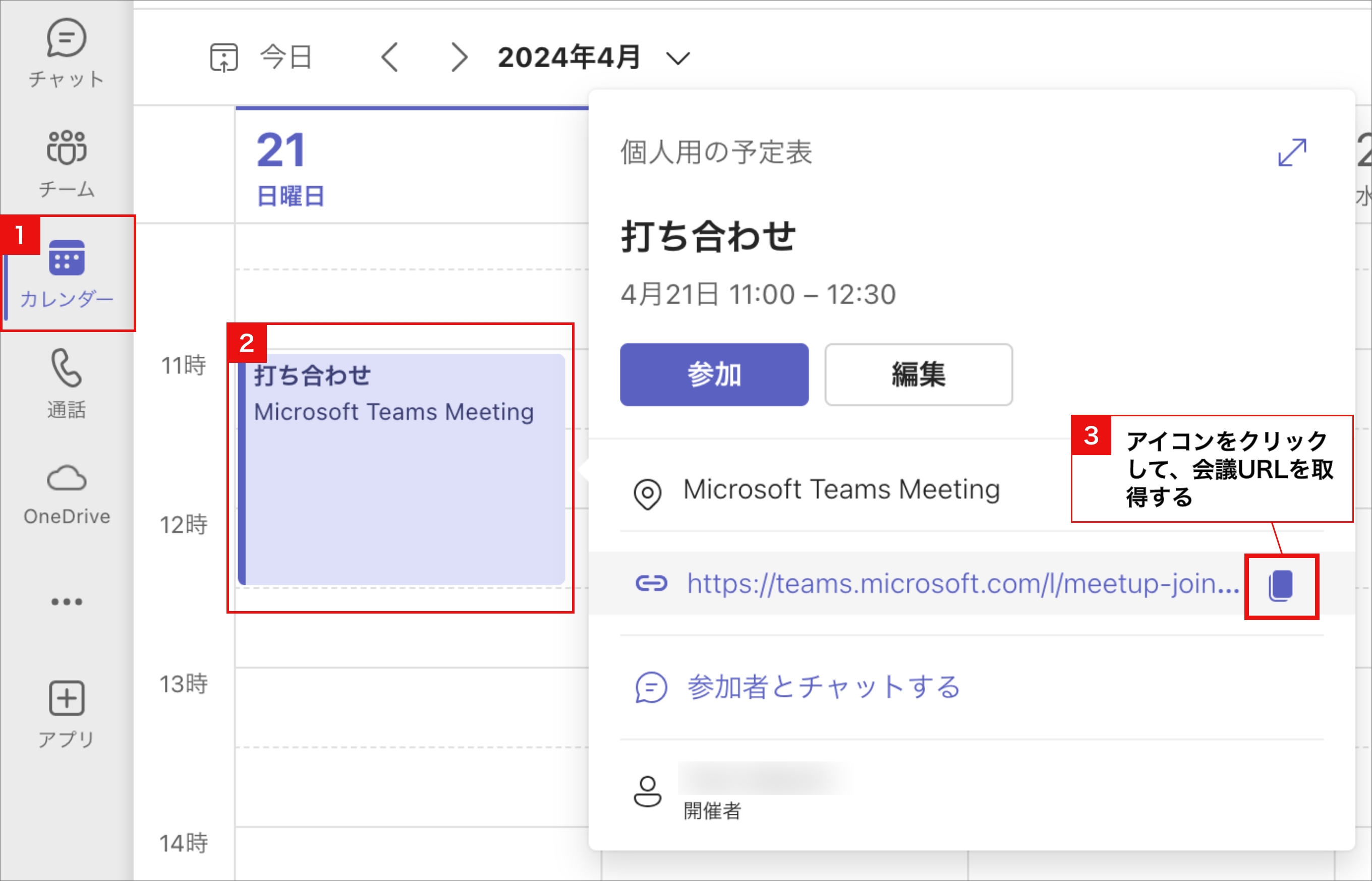The height and width of the screenshot is (881, 1372).
Task: Click the 14時 time slot label
Action: click(183, 843)
